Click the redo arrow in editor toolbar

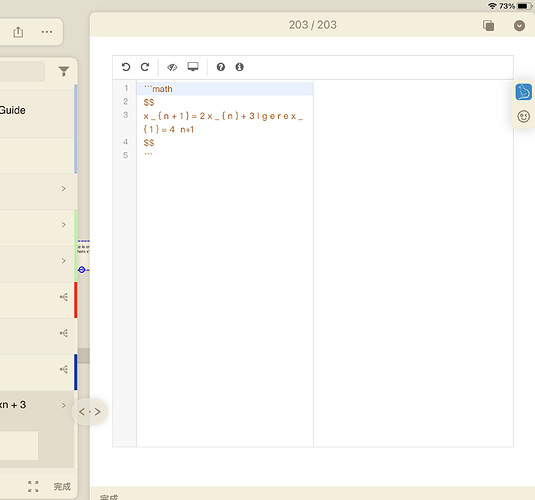(x=145, y=67)
